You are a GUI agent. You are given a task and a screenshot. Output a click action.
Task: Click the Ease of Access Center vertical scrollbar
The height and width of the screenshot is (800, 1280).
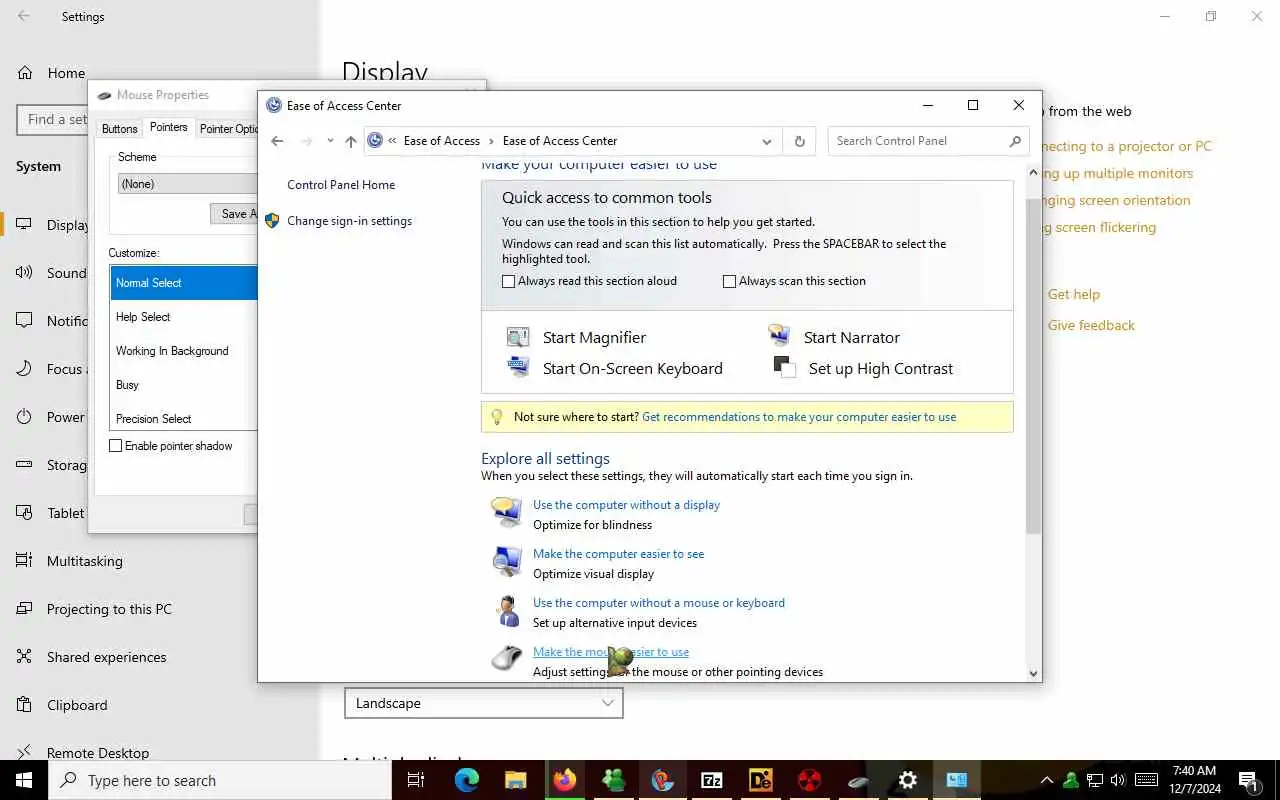tap(1034, 365)
